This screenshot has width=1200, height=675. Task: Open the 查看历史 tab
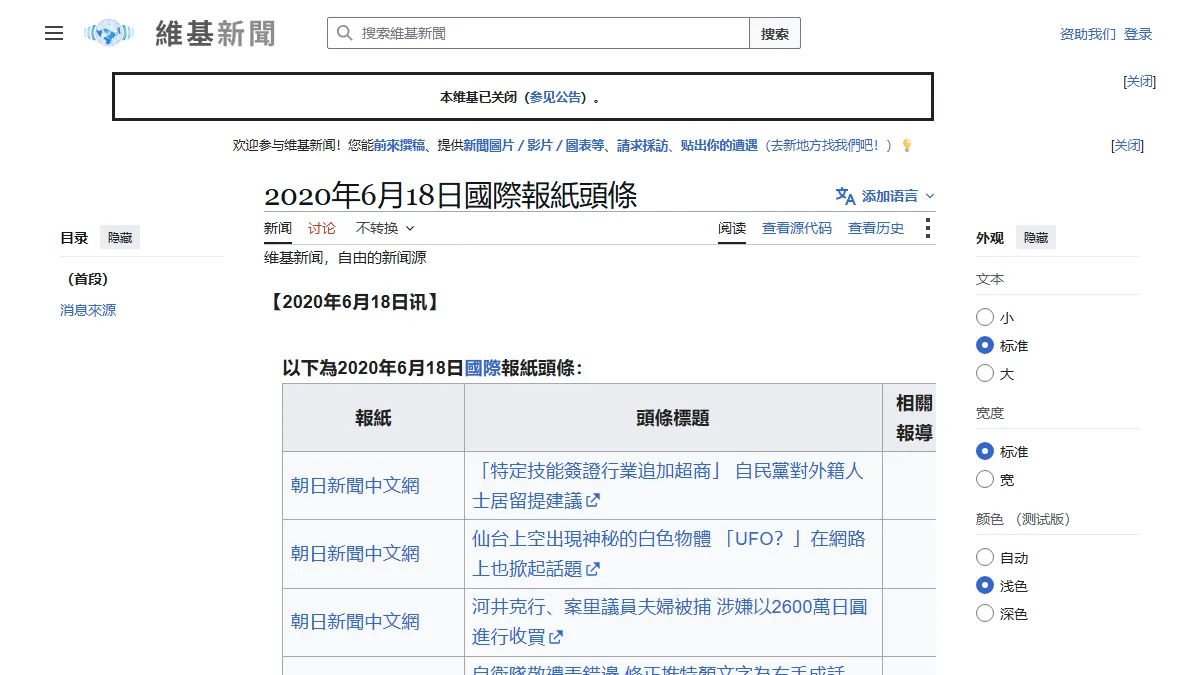[876, 228]
